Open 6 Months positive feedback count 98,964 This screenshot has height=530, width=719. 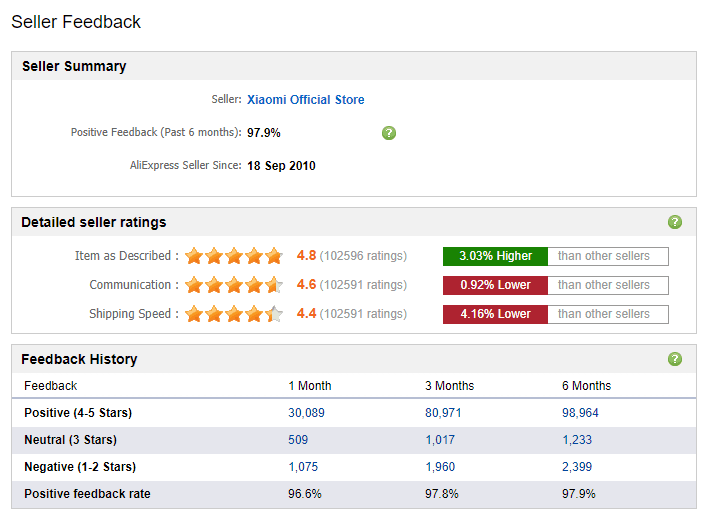pos(580,413)
